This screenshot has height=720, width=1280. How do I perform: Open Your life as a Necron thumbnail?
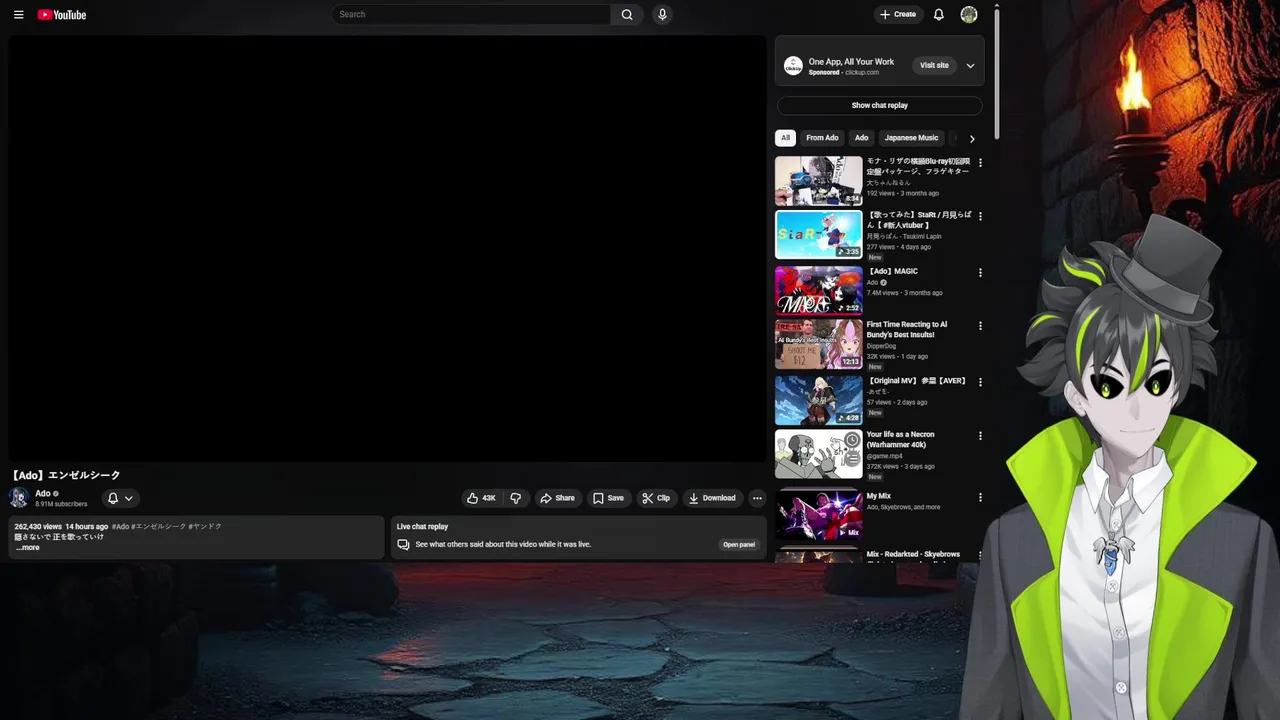click(x=818, y=454)
